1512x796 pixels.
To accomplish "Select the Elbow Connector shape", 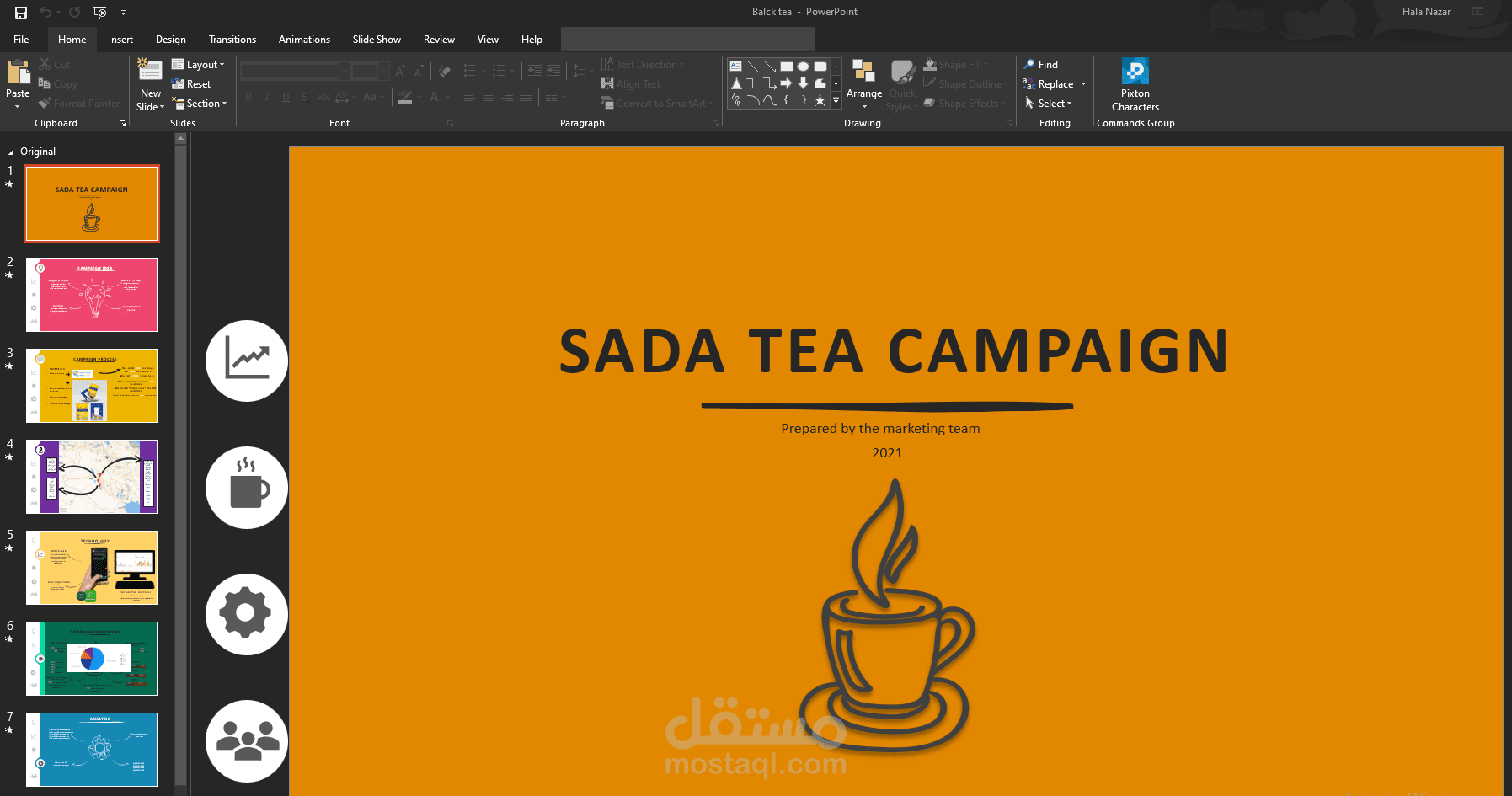I will pos(752,83).
